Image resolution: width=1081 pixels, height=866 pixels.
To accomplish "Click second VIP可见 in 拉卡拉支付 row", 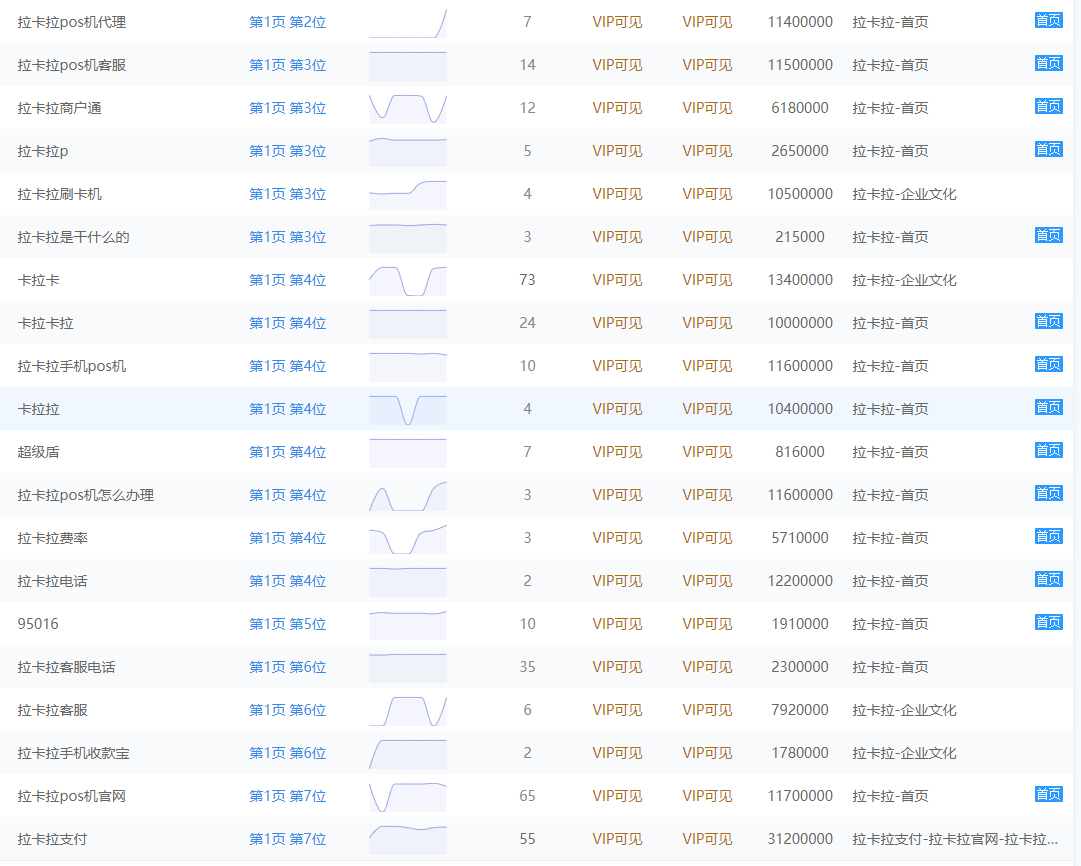I will click(x=707, y=839).
